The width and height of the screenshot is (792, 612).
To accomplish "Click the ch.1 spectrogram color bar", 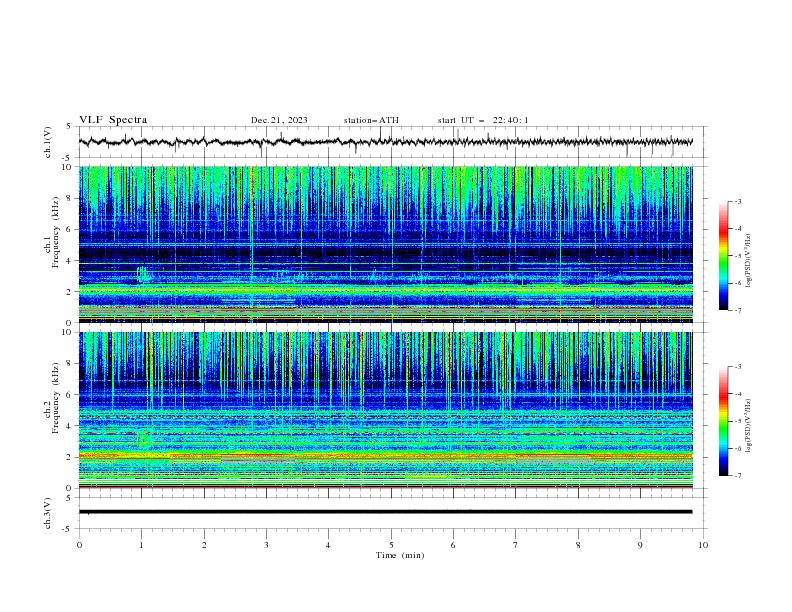I will [x=723, y=256].
